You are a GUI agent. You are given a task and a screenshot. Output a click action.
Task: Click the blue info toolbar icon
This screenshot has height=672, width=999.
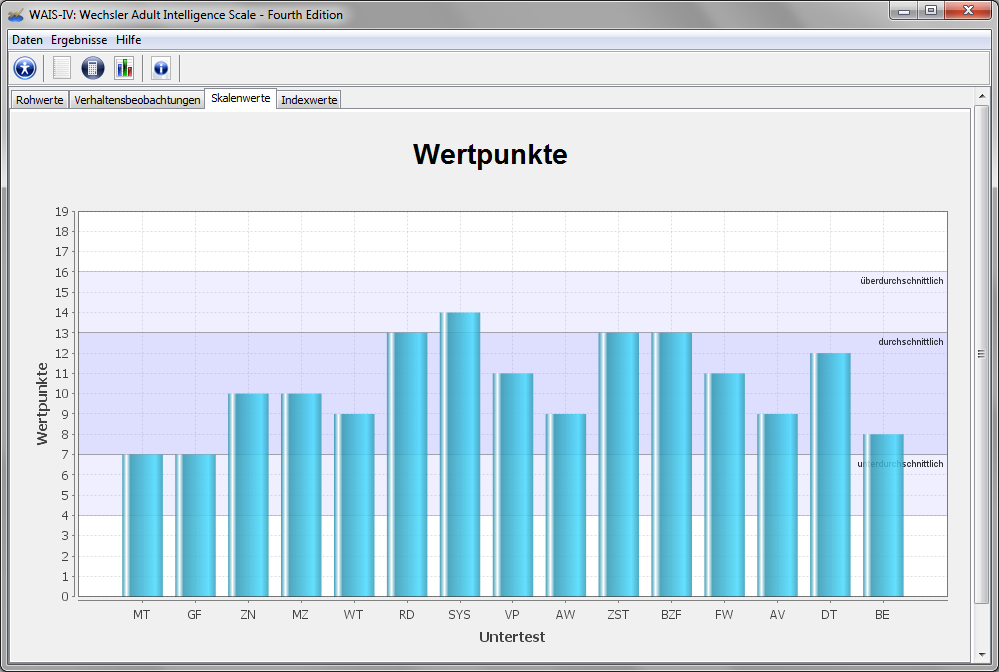click(x=161, y=68)
